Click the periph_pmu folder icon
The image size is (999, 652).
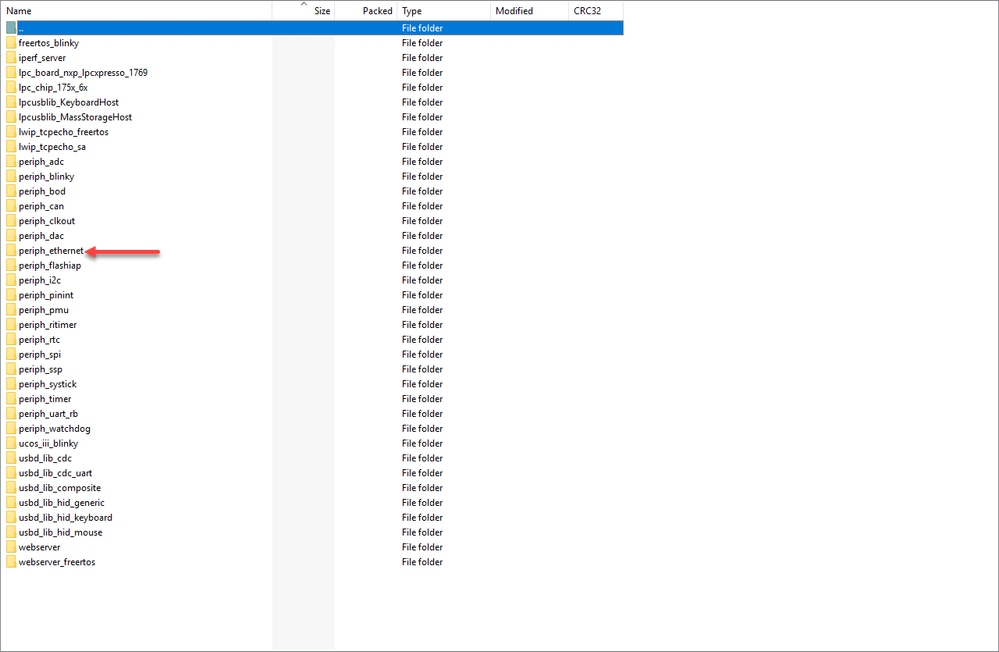tap(11, 310)
